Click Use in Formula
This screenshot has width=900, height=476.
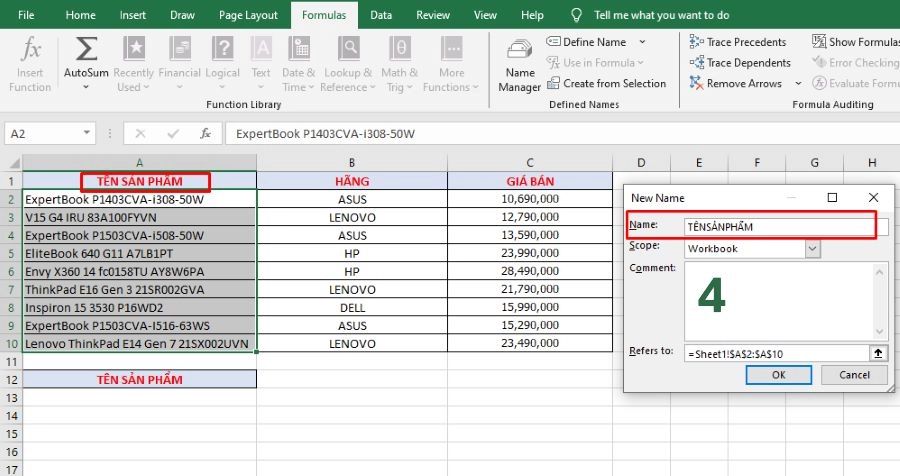pos(595,63)
